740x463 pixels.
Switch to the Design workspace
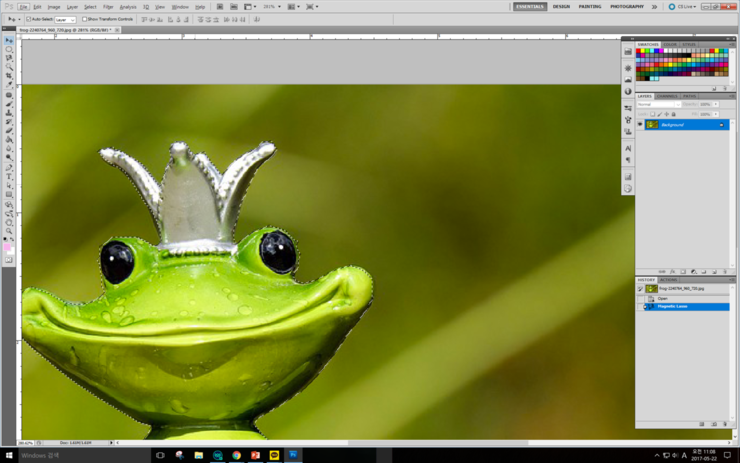point(561,6)
